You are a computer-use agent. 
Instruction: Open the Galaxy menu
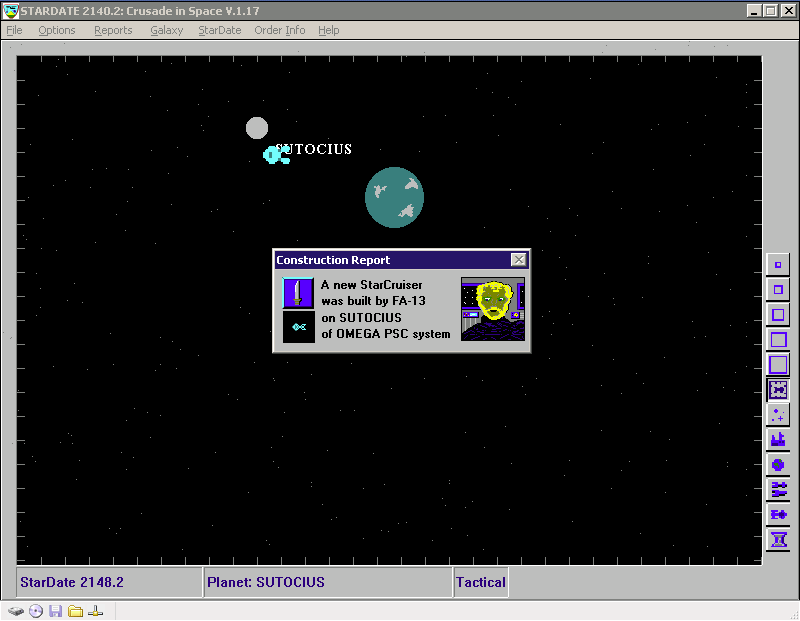[166, 30]
